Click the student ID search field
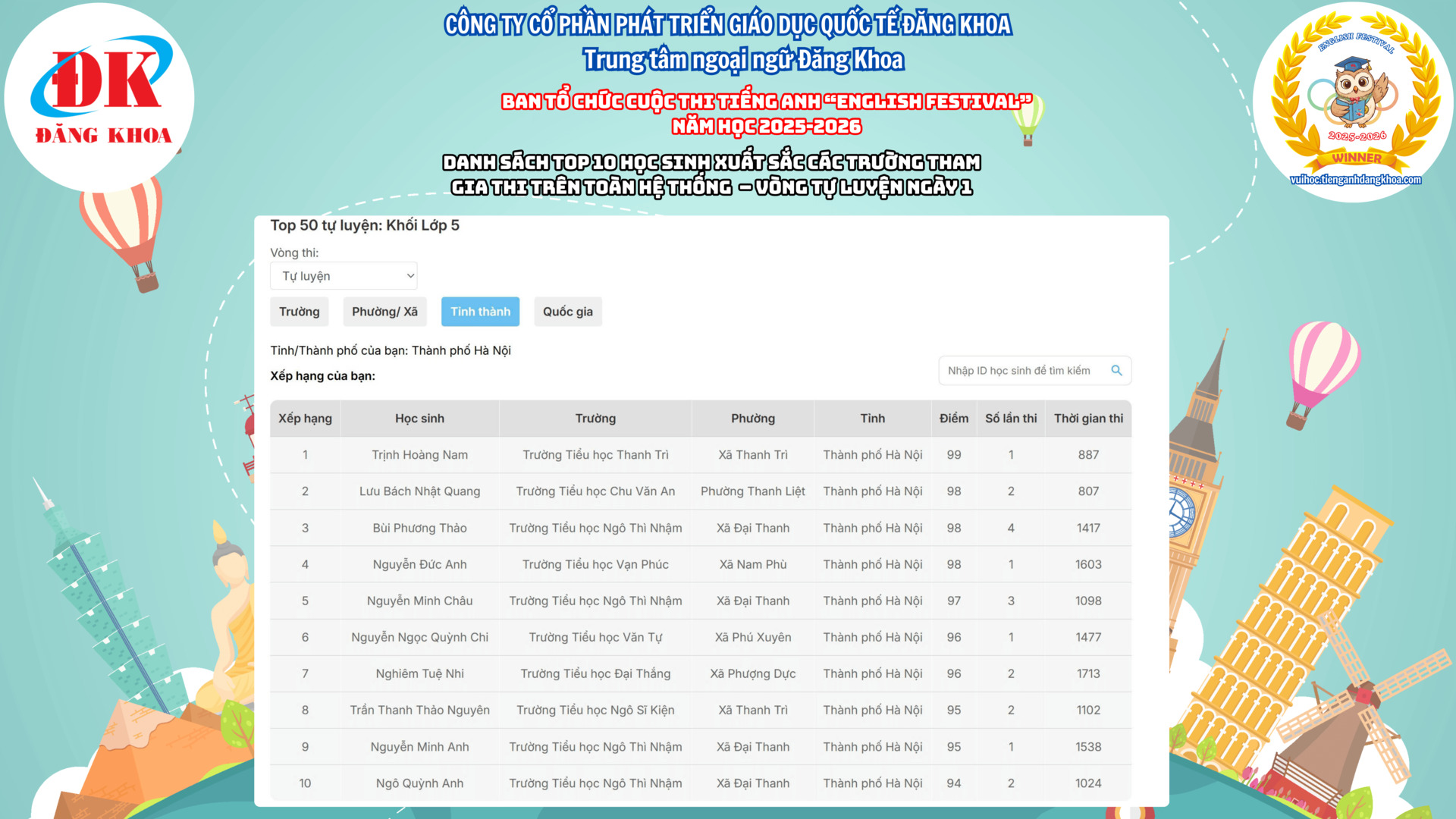The width and height of the screenshot is (1456, 819). coord(1018,371)
